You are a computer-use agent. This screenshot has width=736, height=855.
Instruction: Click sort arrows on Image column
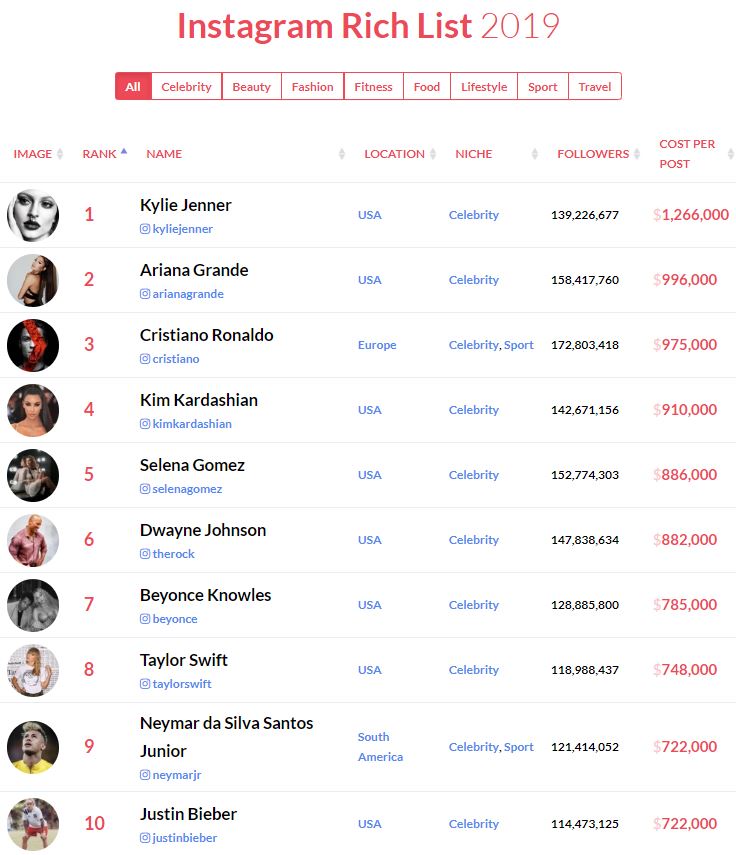[x=60, y=154]
